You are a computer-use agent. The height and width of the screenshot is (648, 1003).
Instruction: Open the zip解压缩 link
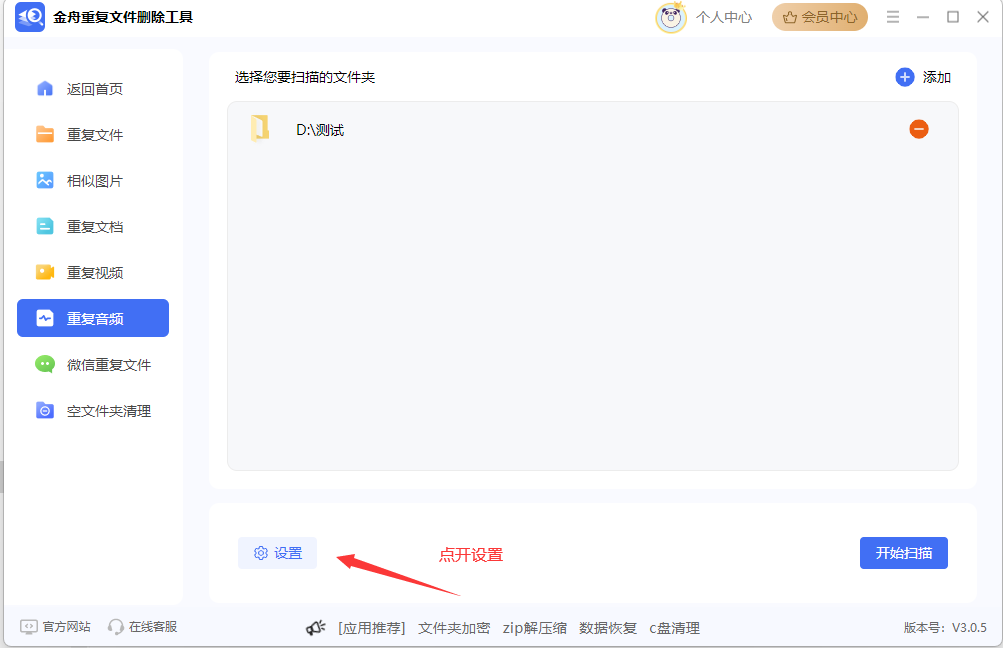(x=535, y=628)
